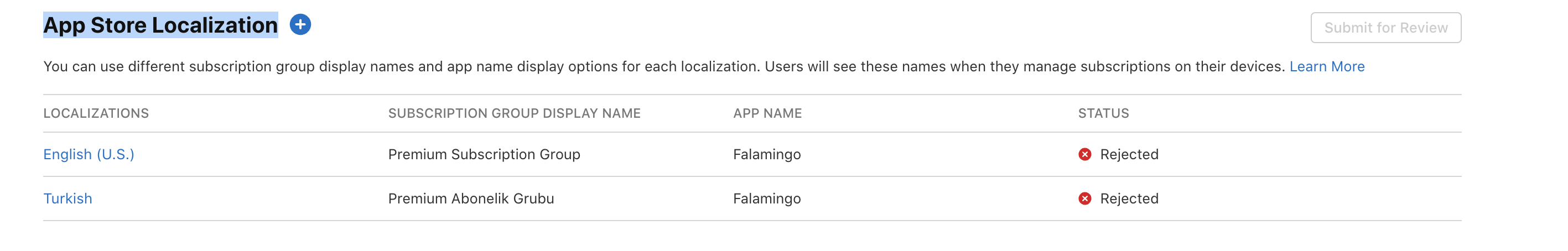
Task: Select Premium Subscription Group cell
Action: [485, 154]
